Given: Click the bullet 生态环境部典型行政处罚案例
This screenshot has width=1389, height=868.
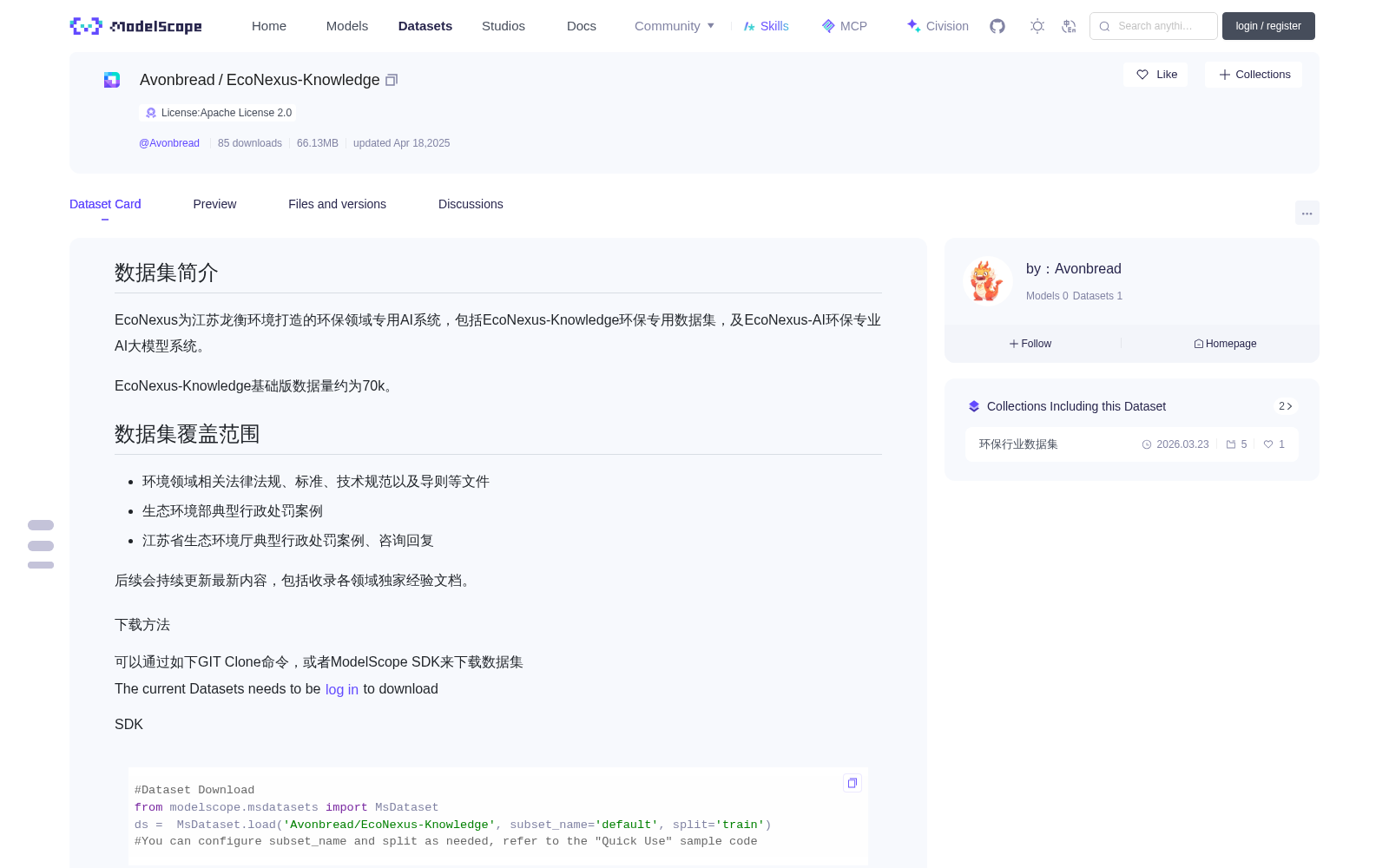Looking at the screenshot, I should tap(233, 511).
